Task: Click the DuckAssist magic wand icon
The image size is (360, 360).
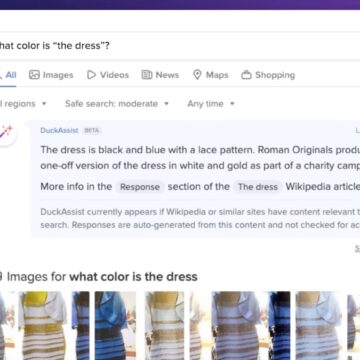Action: [x=6, y=132]
